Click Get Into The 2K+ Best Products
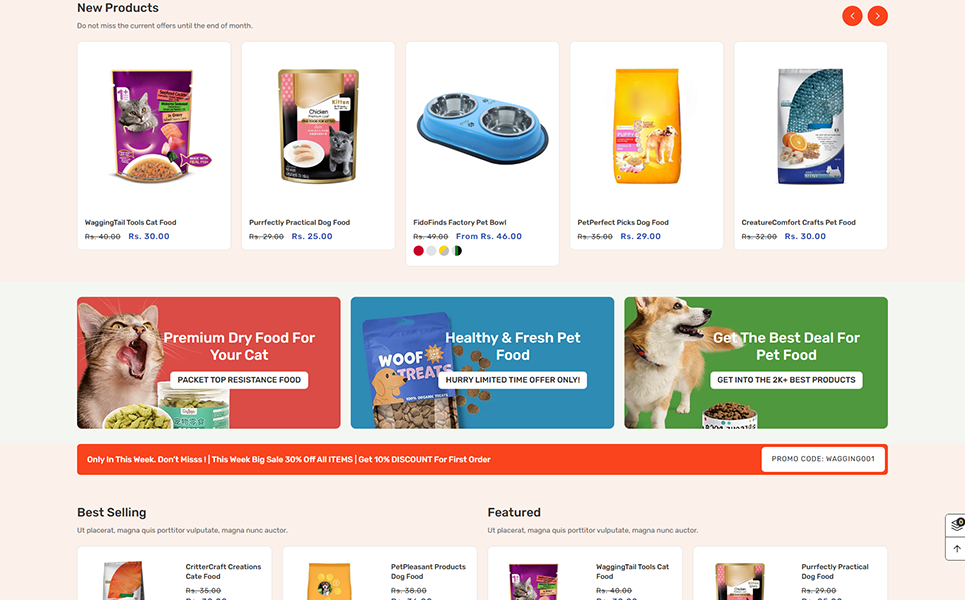 (x=786, y=380)
